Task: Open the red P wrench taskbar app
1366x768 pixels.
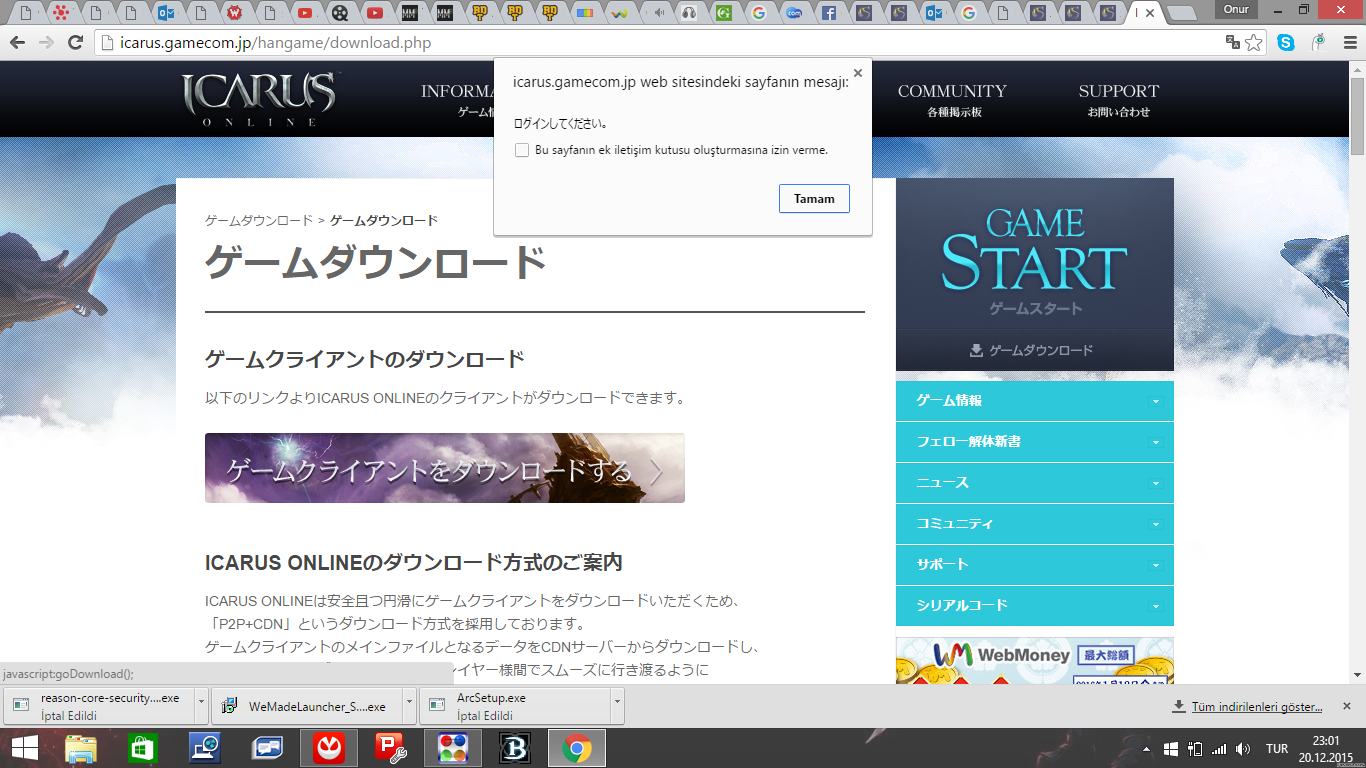Action: click(x=389, y=748)
